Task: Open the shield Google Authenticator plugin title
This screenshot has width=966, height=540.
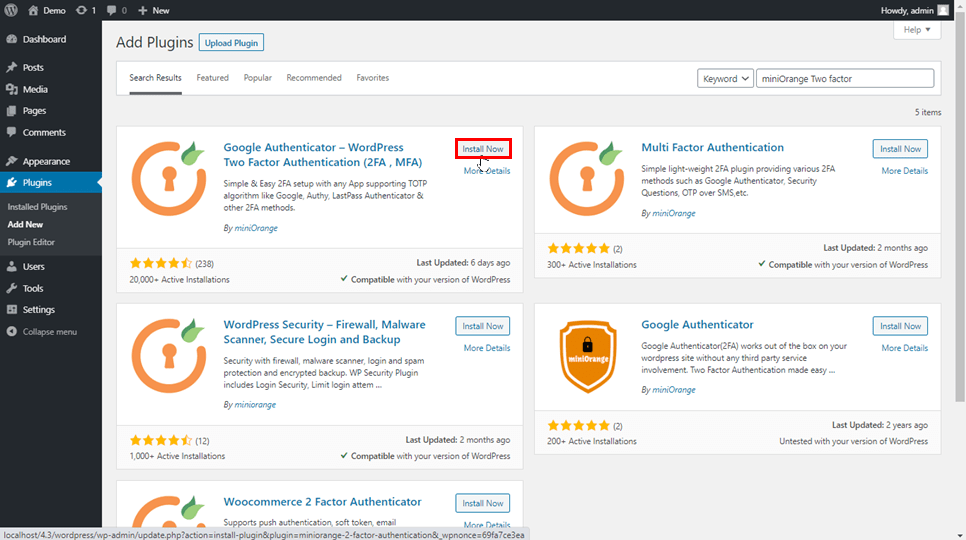Action: click(697, 324)
